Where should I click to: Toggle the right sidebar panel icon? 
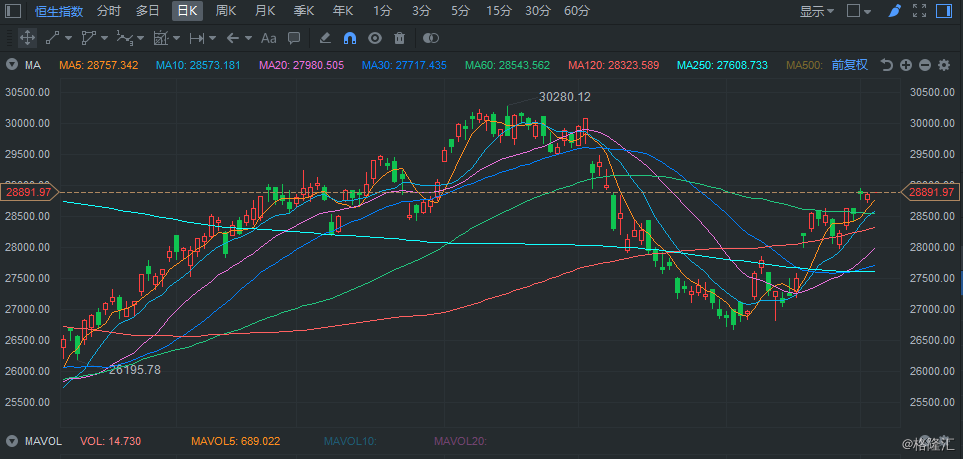coord(943,10)
